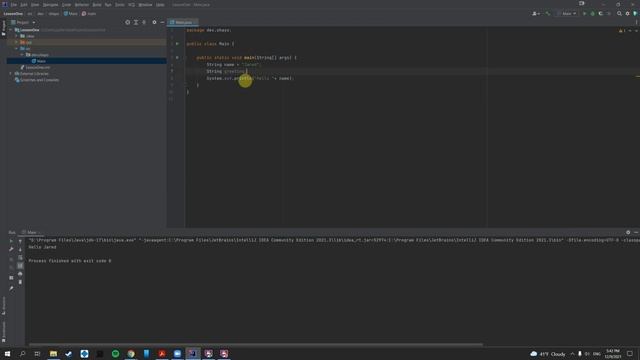Click the stop icon in Run panel
This screenshot has width=640, height=360.
pyautogui.click(x=11, y=258)
